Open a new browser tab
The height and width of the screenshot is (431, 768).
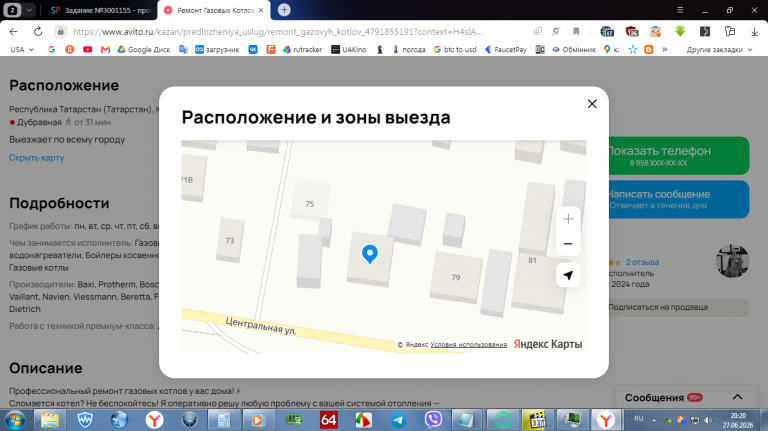pos(284,10)
